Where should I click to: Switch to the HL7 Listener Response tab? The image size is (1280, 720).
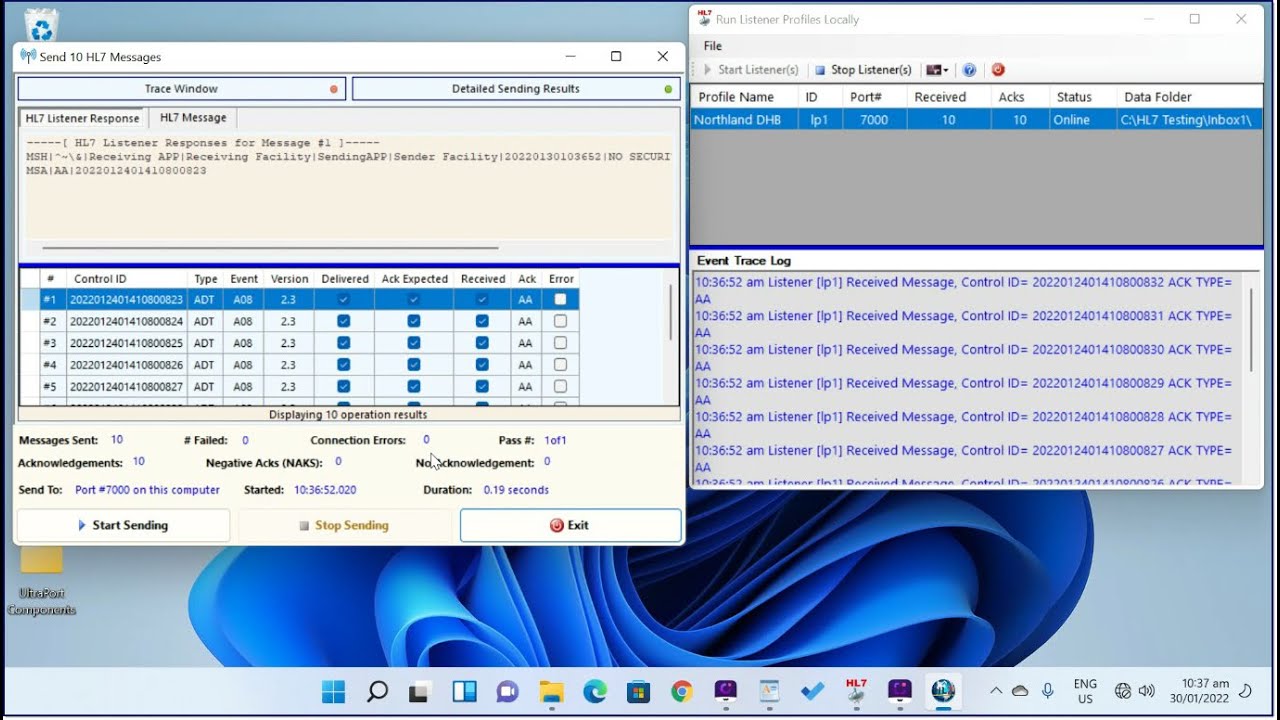point(83,118)
